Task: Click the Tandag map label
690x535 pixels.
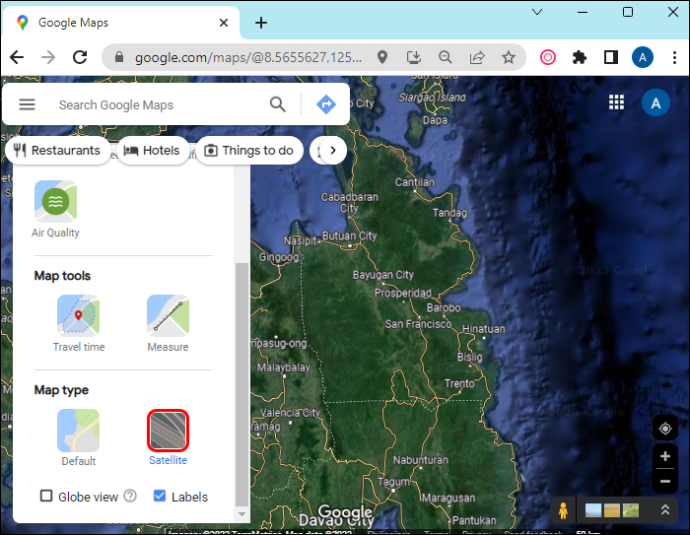Action: [x=450, y=213]
